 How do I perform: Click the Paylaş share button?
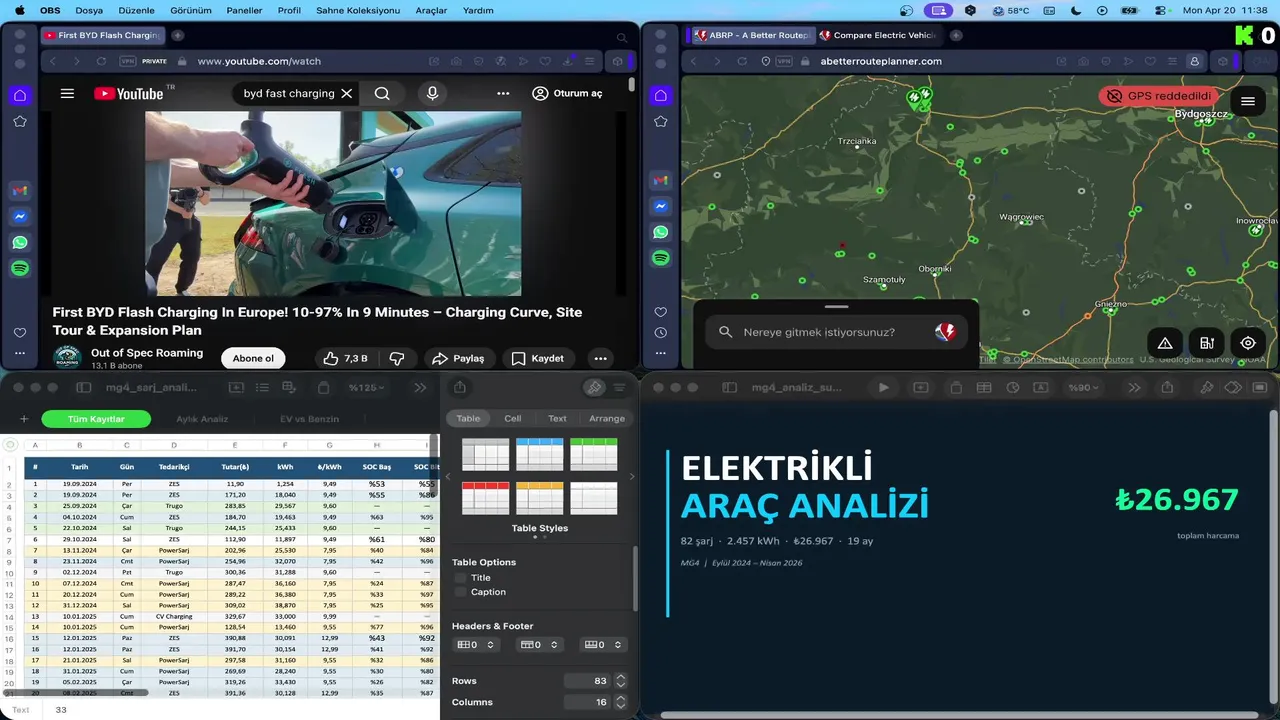(x=458, y=358)
